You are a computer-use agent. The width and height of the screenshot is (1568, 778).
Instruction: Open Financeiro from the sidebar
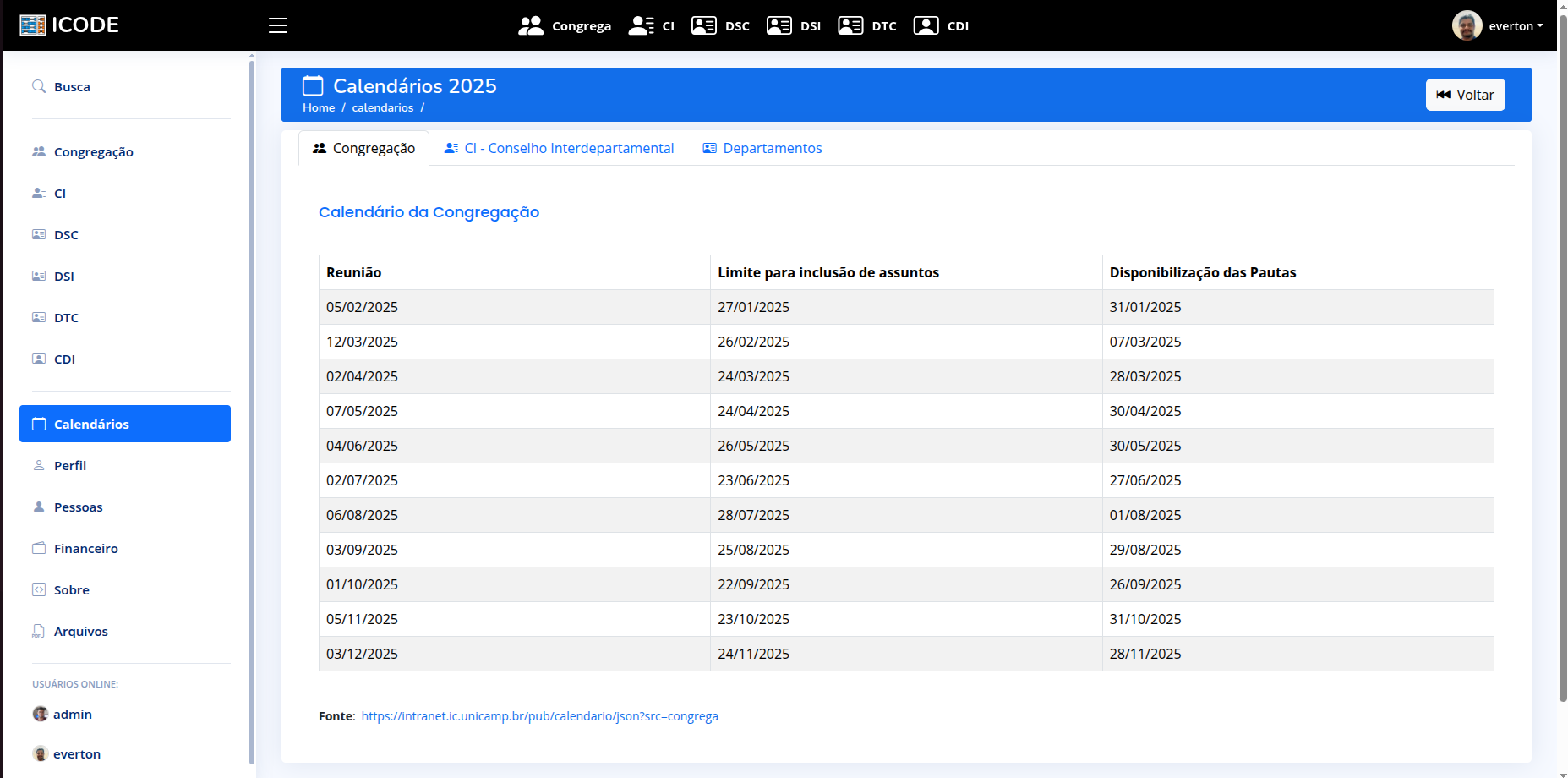tap(85, 548)
